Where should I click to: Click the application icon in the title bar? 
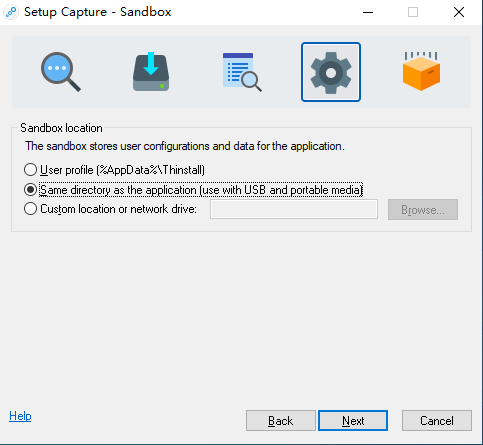pyautogui.click(x=11, y=12)
